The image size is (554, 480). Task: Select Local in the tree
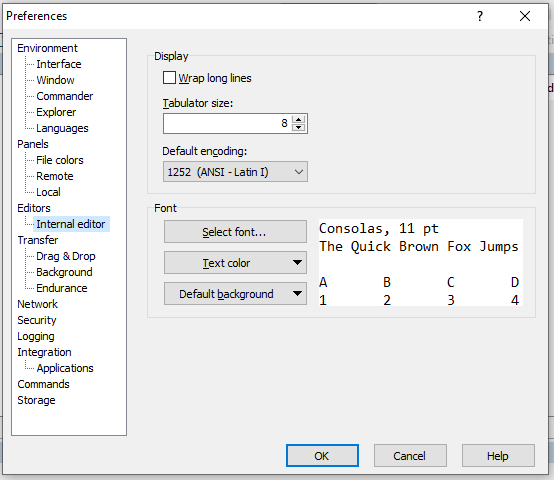48,192
